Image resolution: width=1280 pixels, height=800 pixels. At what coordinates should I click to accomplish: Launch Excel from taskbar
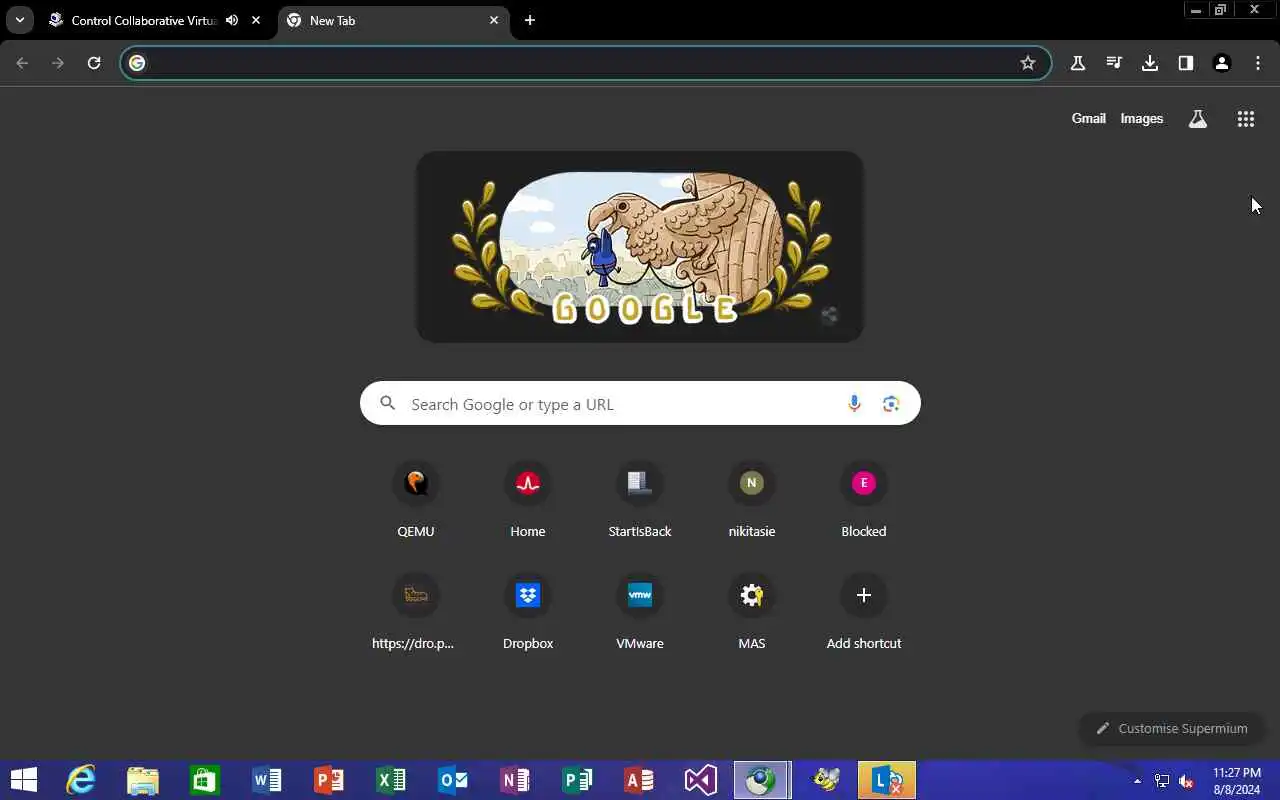(x=391, y=780)
